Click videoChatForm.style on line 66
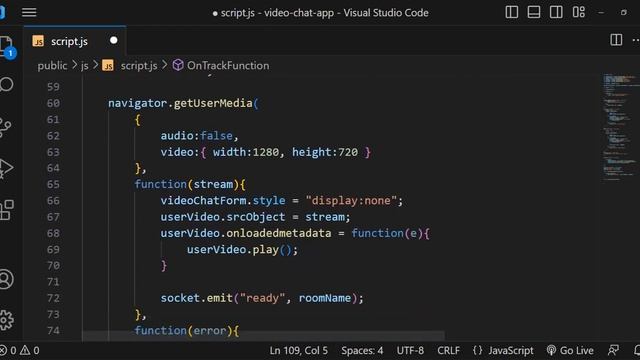Screen dimensions: 640x360 tap(222, 201)
